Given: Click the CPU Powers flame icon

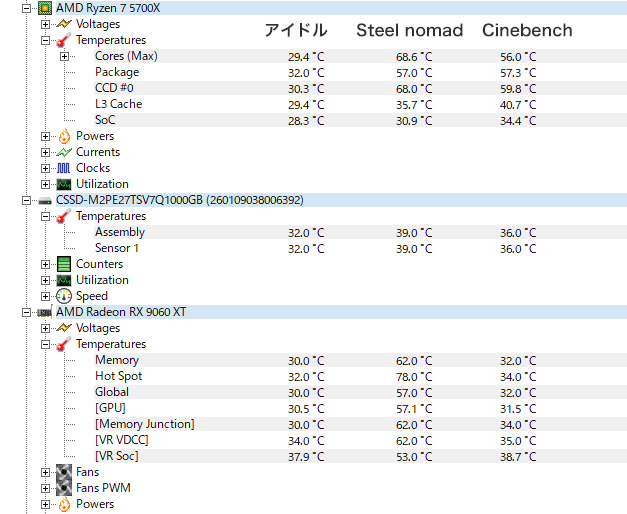Looking at the screenshot, I should [64, 136].
